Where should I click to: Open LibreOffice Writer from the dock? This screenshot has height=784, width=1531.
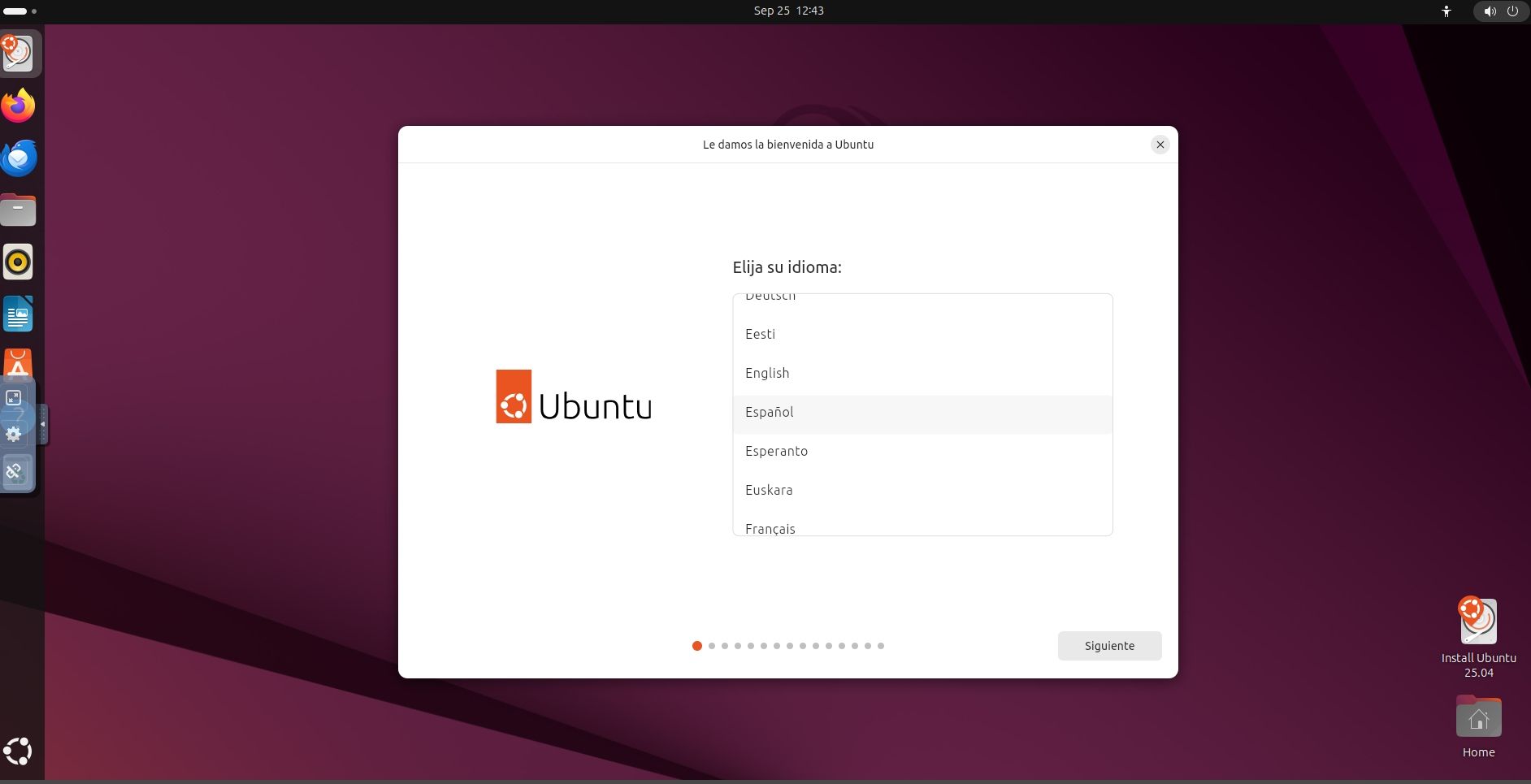[18, 314]
